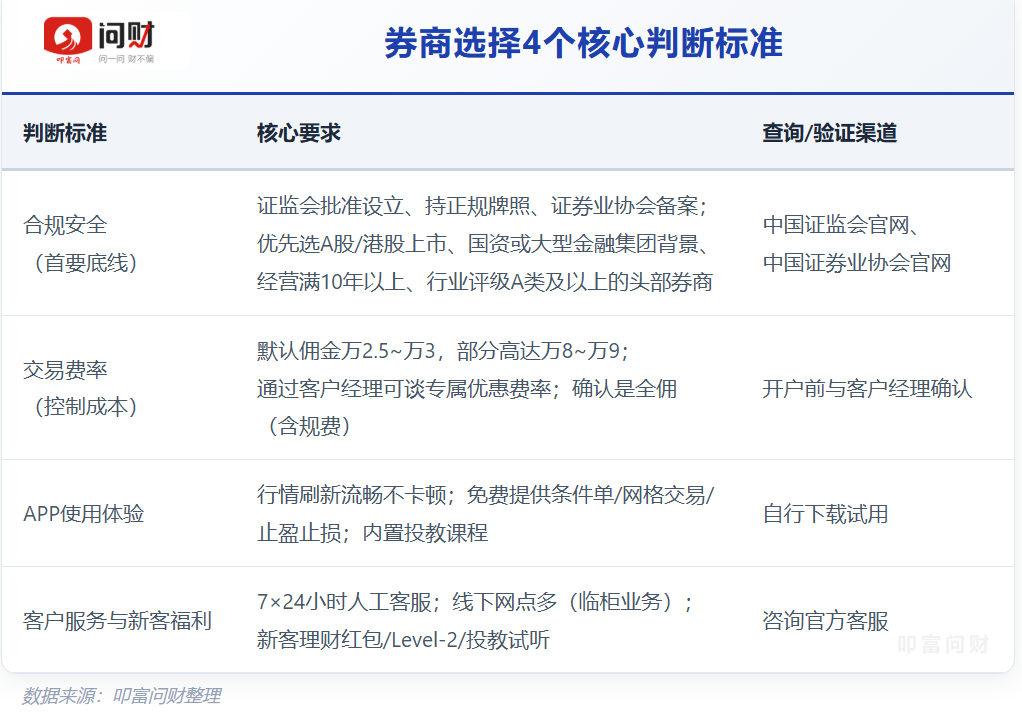Screen dimensions: 1022x713
Task: Click the line starting 行情刷新流畅不卡顿
Action: pyautogui.click(x=486, y=495)
